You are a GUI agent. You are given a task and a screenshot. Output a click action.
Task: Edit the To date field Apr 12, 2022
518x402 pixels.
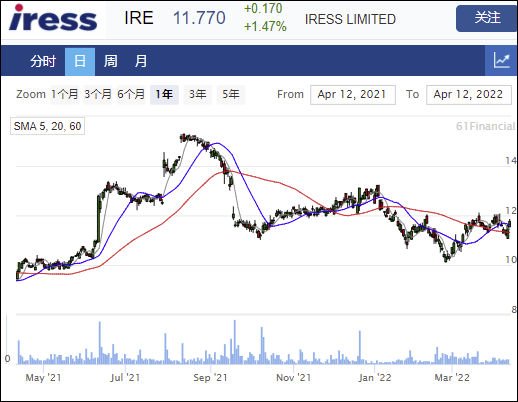coord(469,95)
